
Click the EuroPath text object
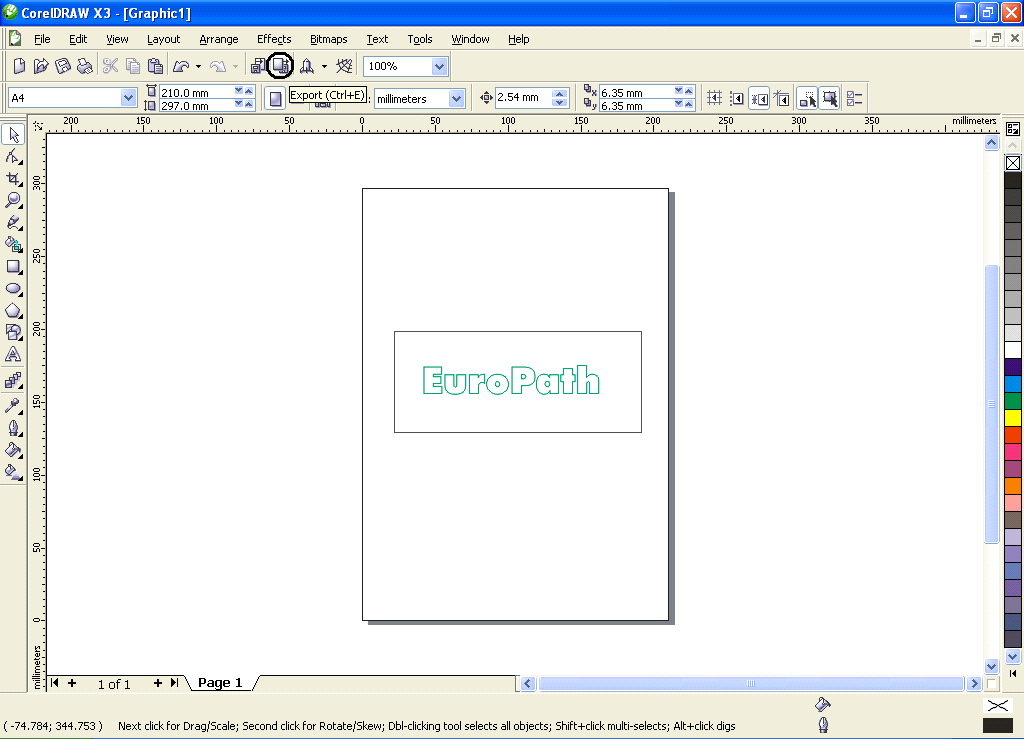pos(511,381)
